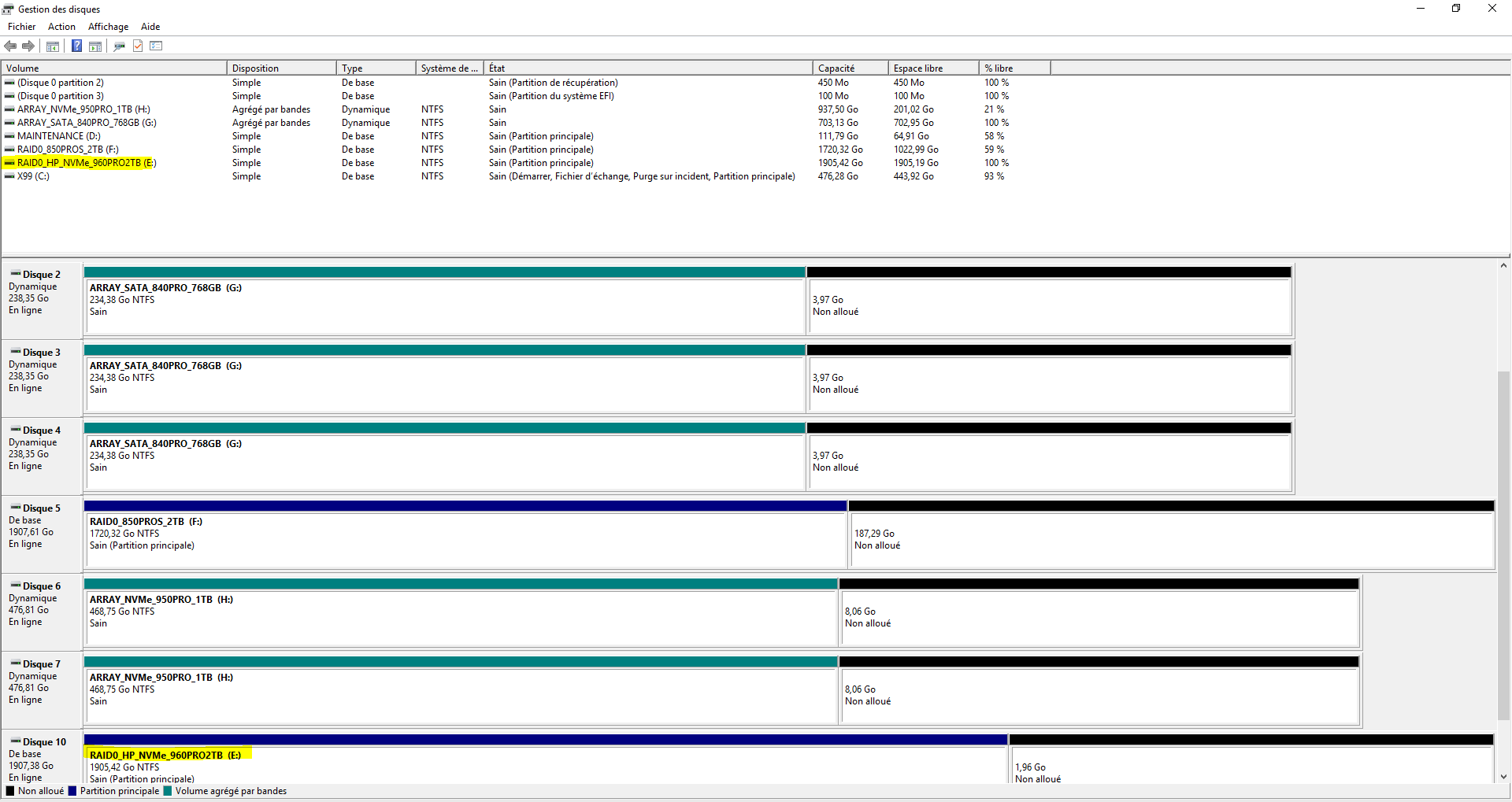Click the 443,92 Go free space cell
Viewport: 1512px width, 802px height.
click(913, 176)
